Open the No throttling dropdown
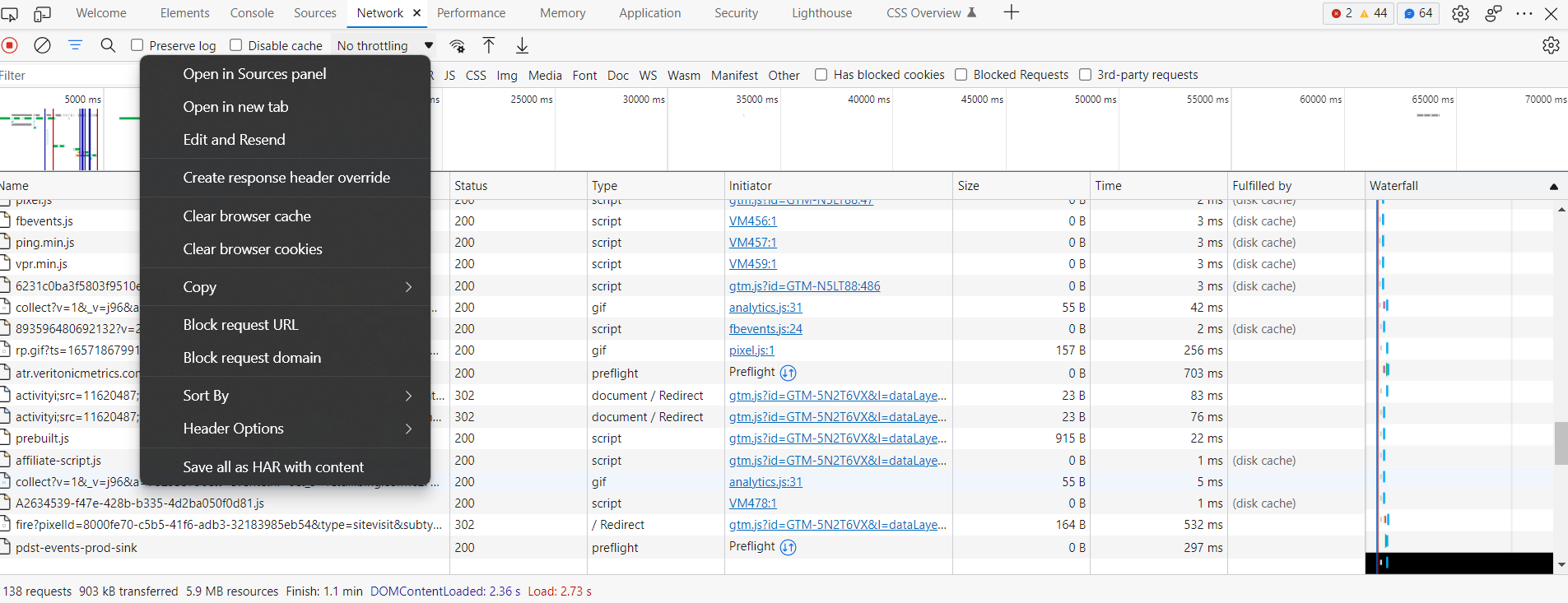The height and width of the screenshot is (603, 1568). coord(384,45)
